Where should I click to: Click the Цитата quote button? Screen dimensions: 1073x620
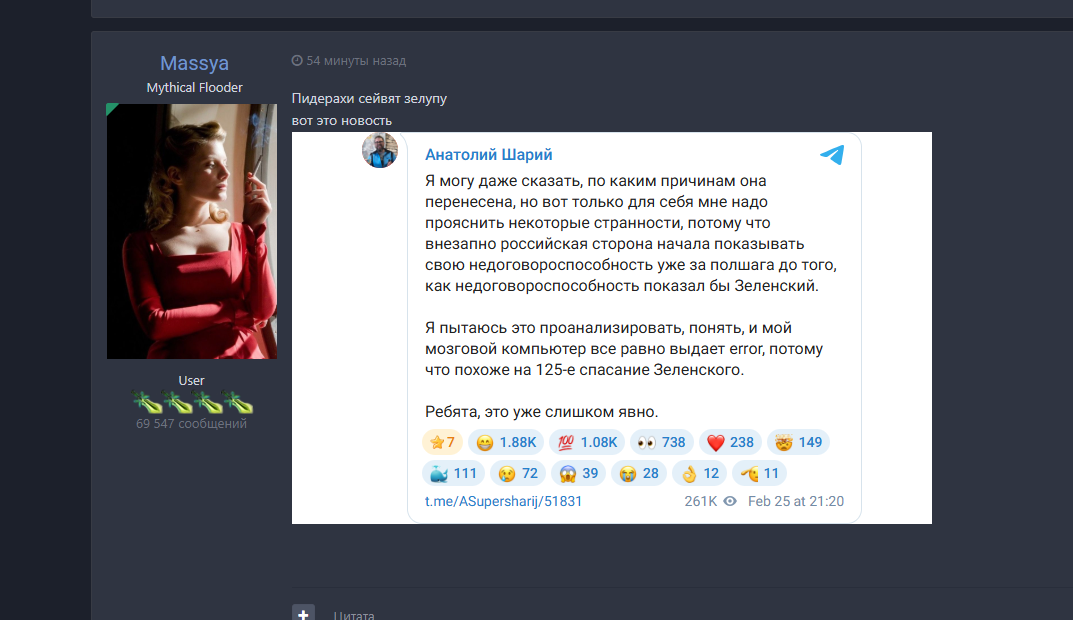tap(354, 615)
